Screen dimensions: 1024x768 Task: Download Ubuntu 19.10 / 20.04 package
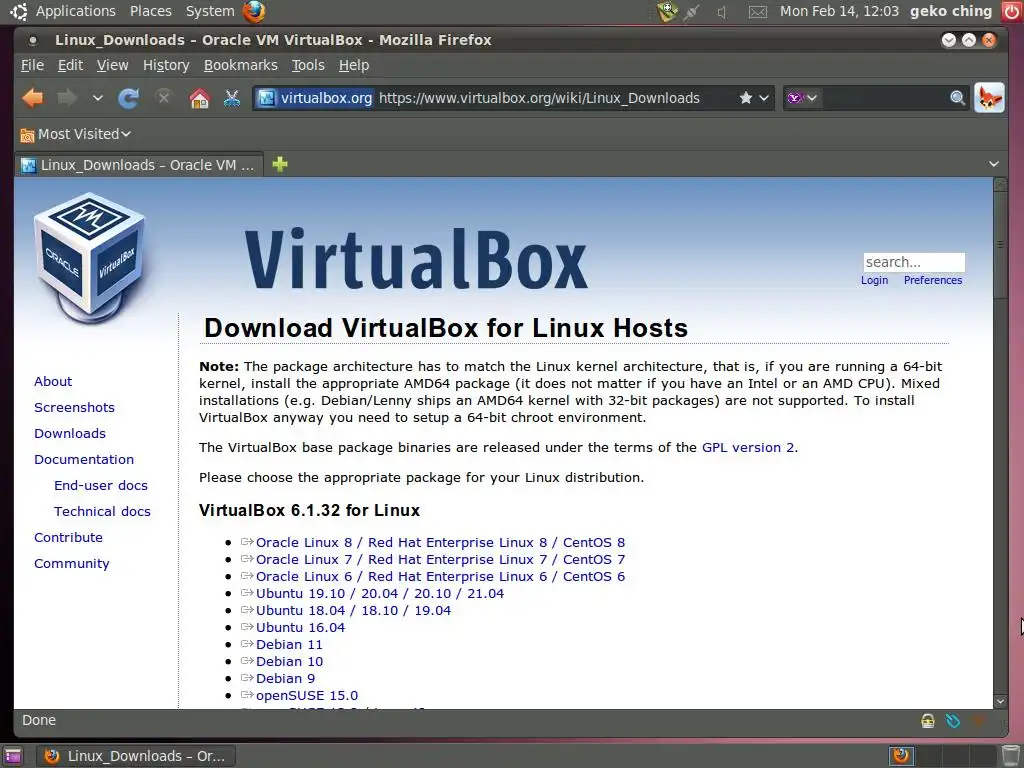(379, 594)
